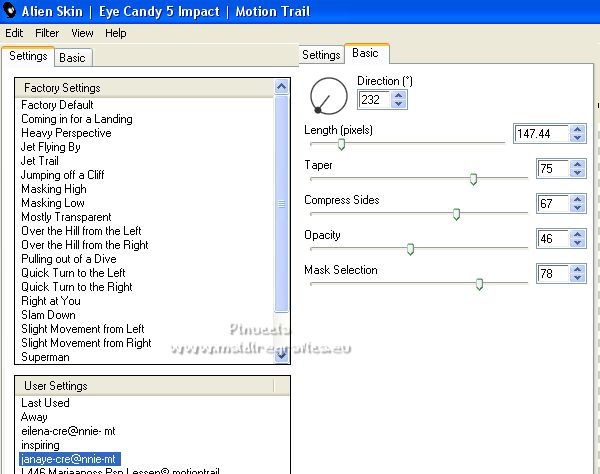Image resolution: width=600 pixels, height=474 pixels.
Task: Click the Compress Sides value field
Action: pyautogui.click(x=553, y=204)
